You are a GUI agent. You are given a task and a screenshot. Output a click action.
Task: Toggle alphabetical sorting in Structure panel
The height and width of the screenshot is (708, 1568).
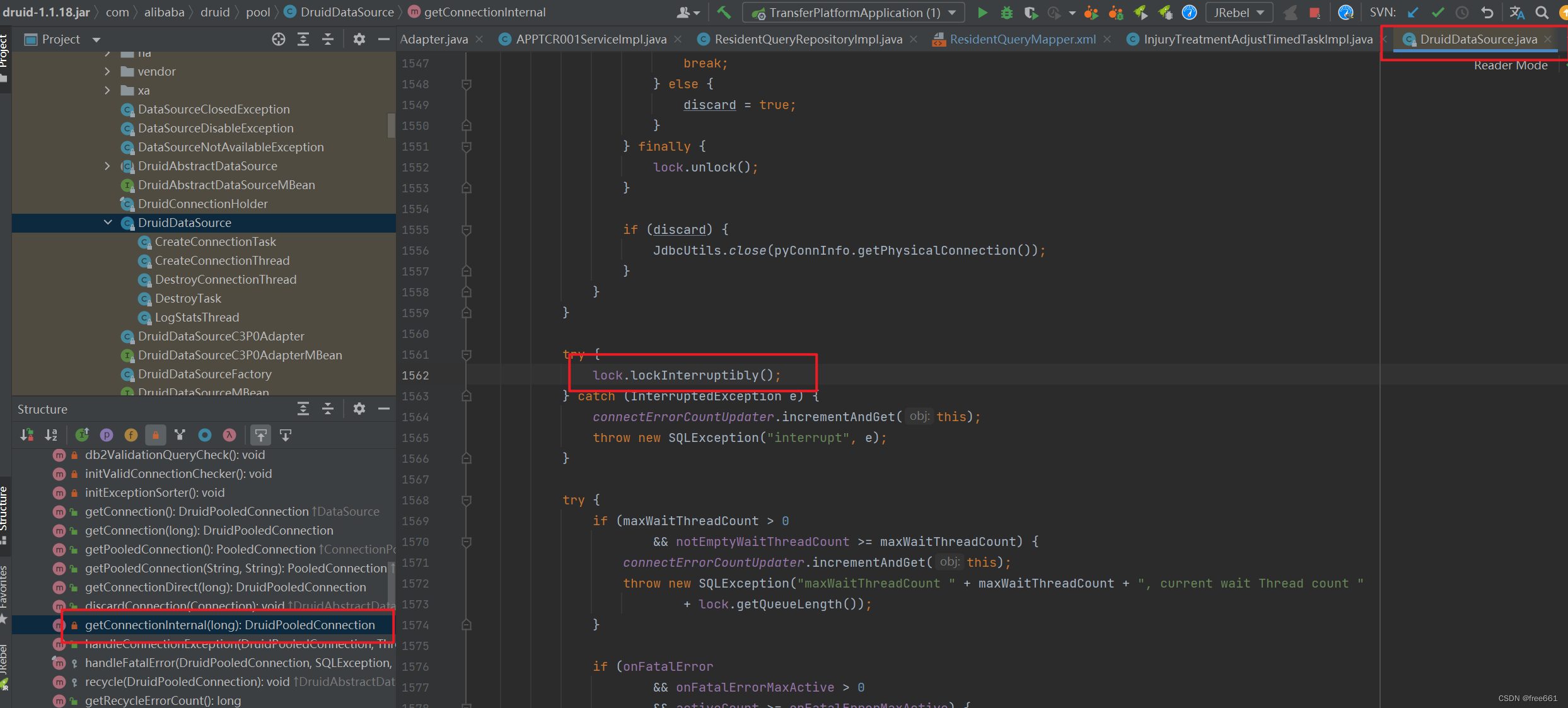pyautogui.click(x=51, y=434)
